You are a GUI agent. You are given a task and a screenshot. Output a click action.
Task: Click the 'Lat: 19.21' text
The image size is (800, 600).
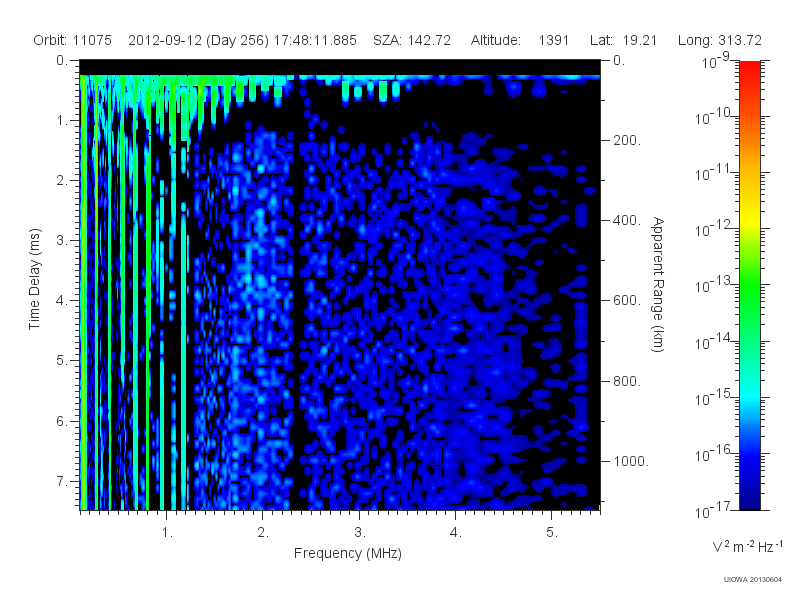point(623,40)
